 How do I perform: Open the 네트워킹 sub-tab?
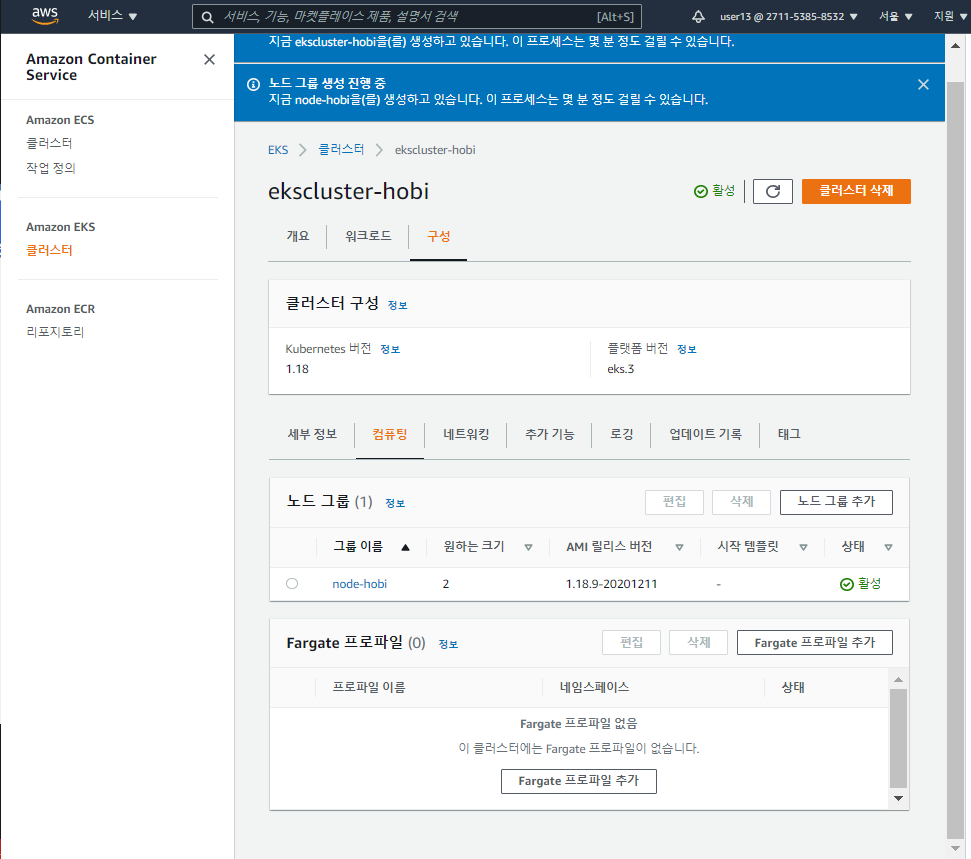[466, 435]
